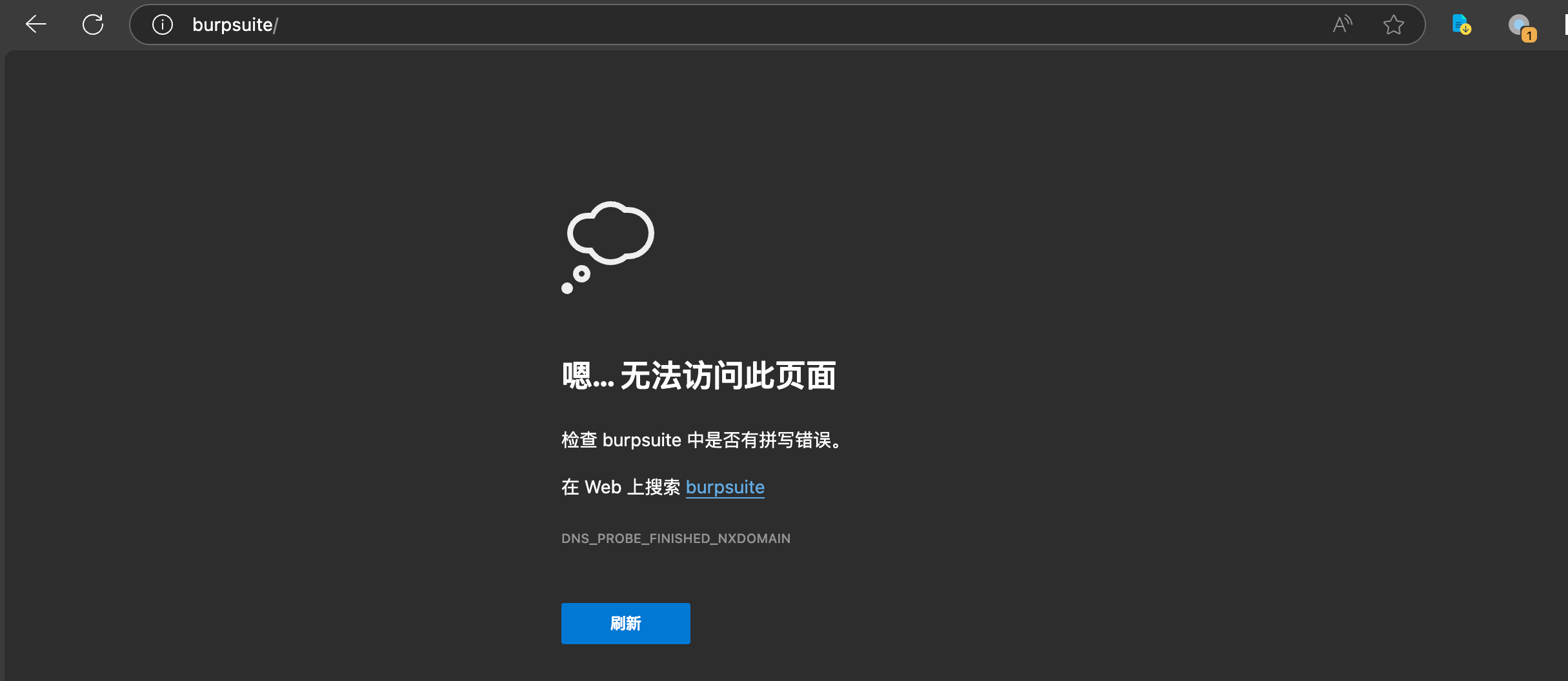Click the heading 嗯… 无法访问此页面

click(x=699, y=375)
